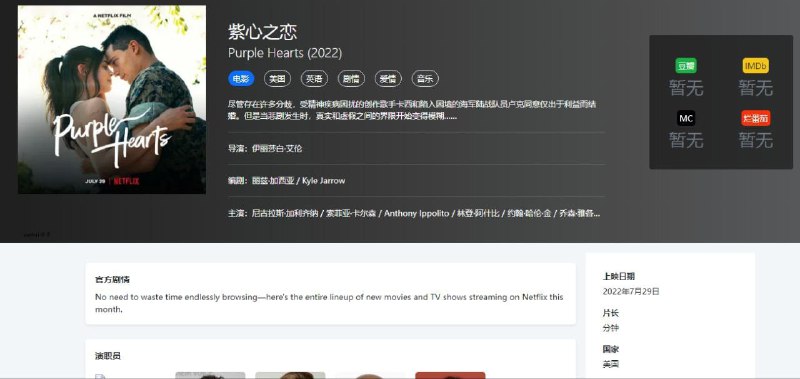Open actor 尼古拉斯·加利齐纳 link
The image size is (800, 379).
(x=285, y=213)
